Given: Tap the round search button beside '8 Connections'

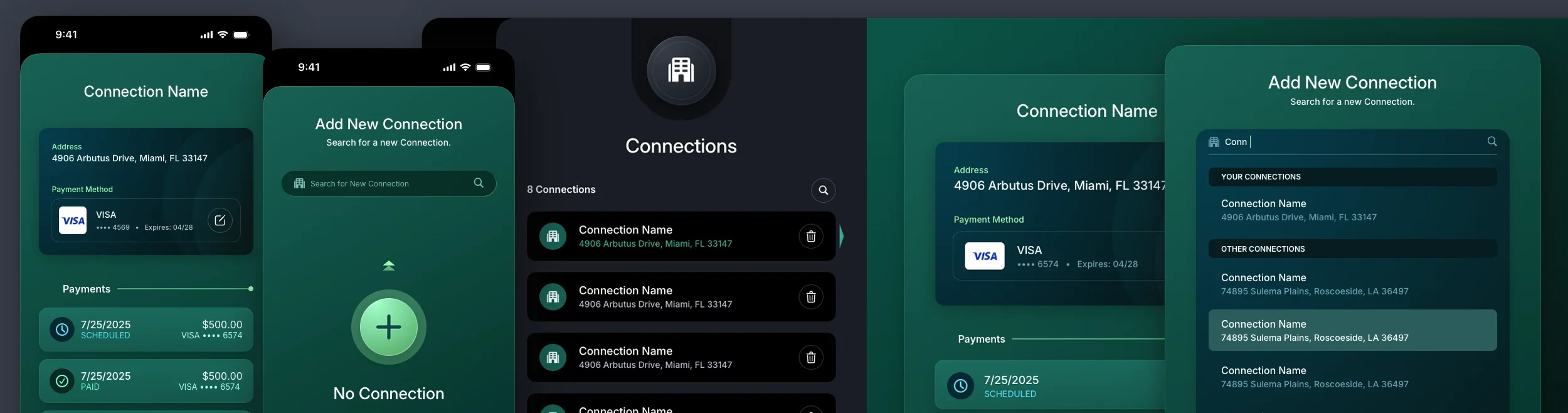Looking at the screenshot, I should point(824,190).
